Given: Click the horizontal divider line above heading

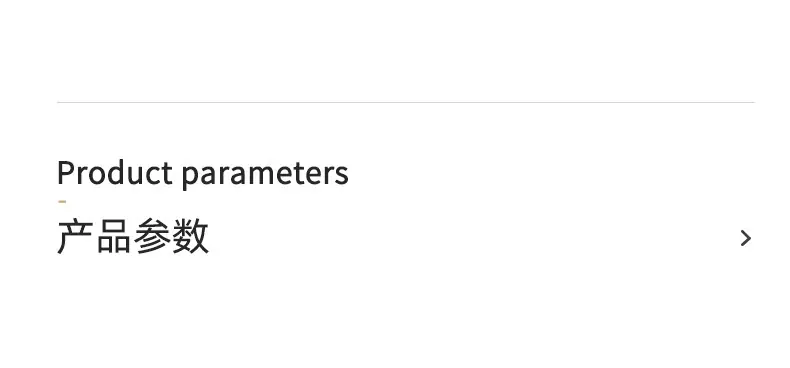Looking at the screenshot, I should tap(406, 102).
